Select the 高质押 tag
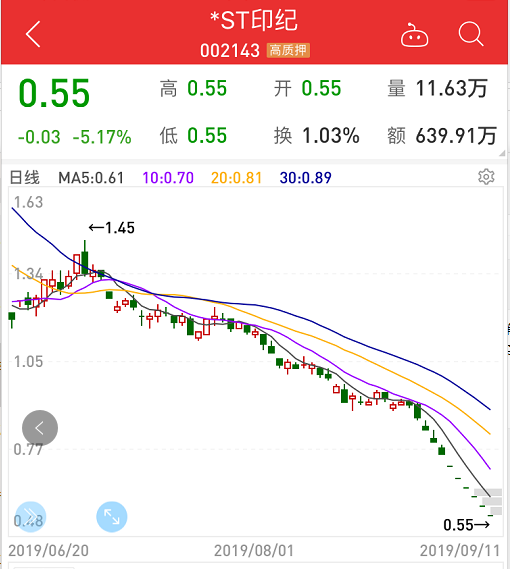 288,50
